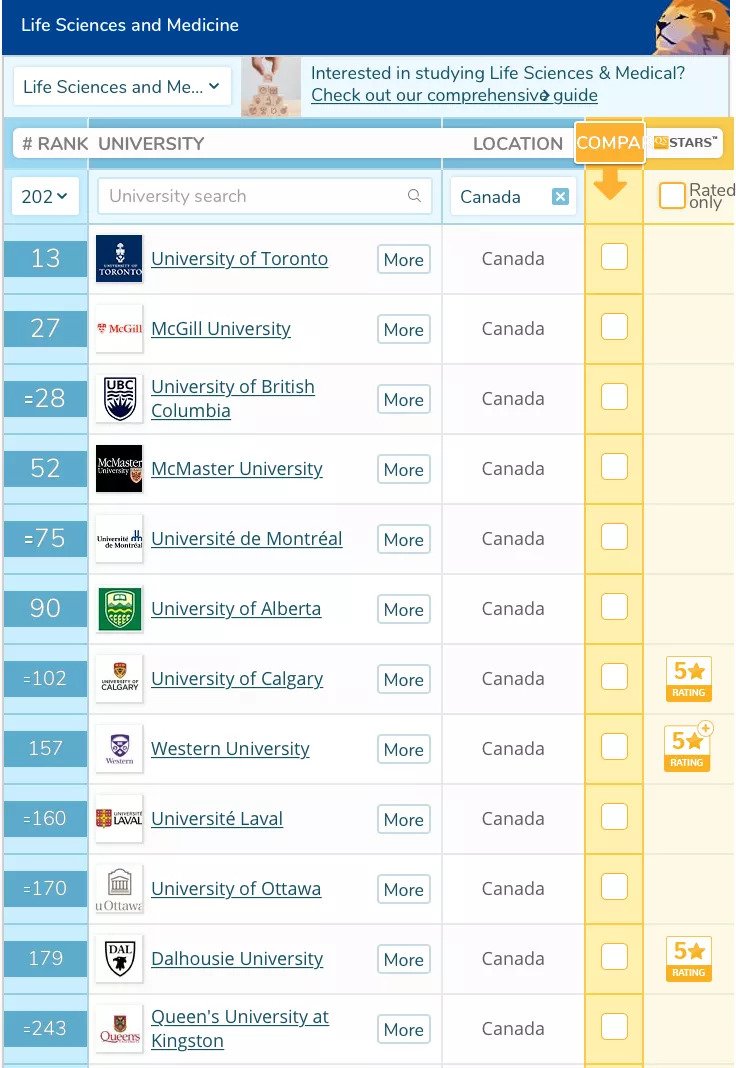This screenshot has height=1068, width=736.
Task: Expand More details for University of Calgary
Action: pyautogui.click(x=404, y=680)
